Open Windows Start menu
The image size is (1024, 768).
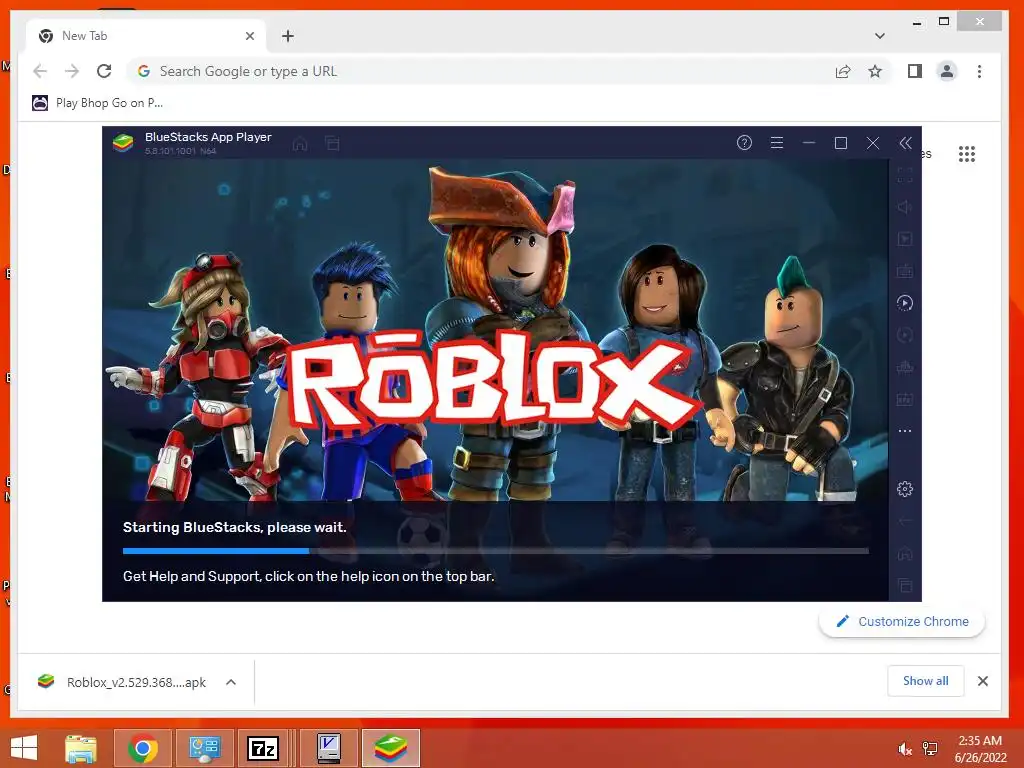tap(24, 748)
